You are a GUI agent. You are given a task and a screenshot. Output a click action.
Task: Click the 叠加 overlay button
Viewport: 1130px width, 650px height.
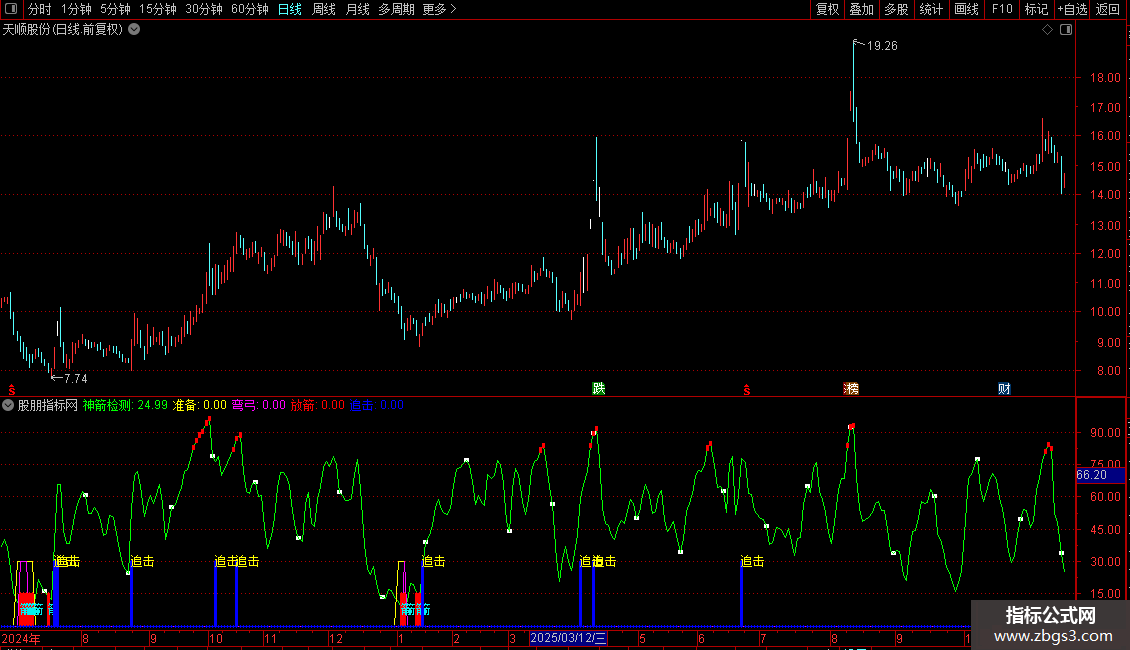click(861, 9)
